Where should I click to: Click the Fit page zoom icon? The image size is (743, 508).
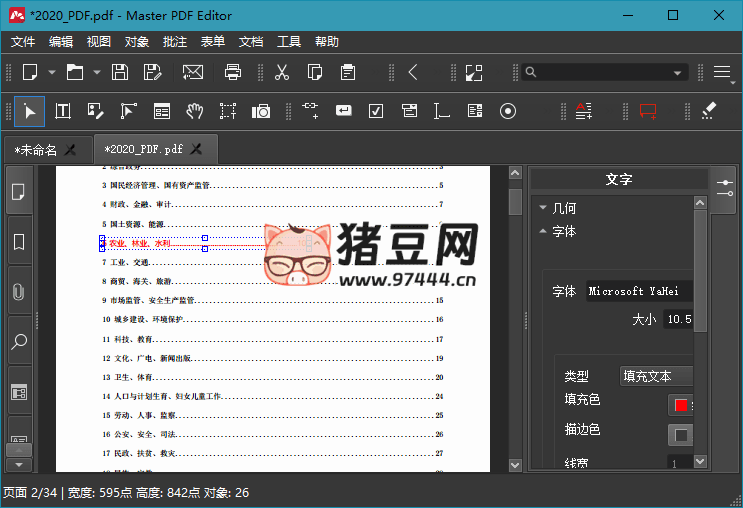point(474,73)
